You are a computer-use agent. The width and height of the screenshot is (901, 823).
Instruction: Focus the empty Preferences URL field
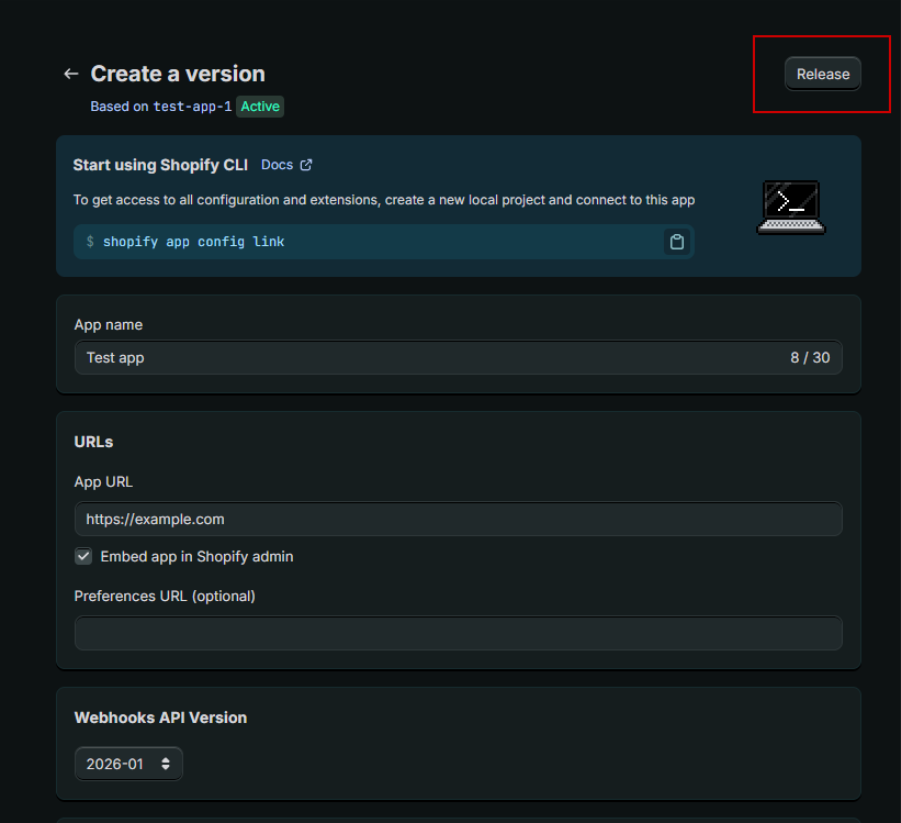coord(458,633)
